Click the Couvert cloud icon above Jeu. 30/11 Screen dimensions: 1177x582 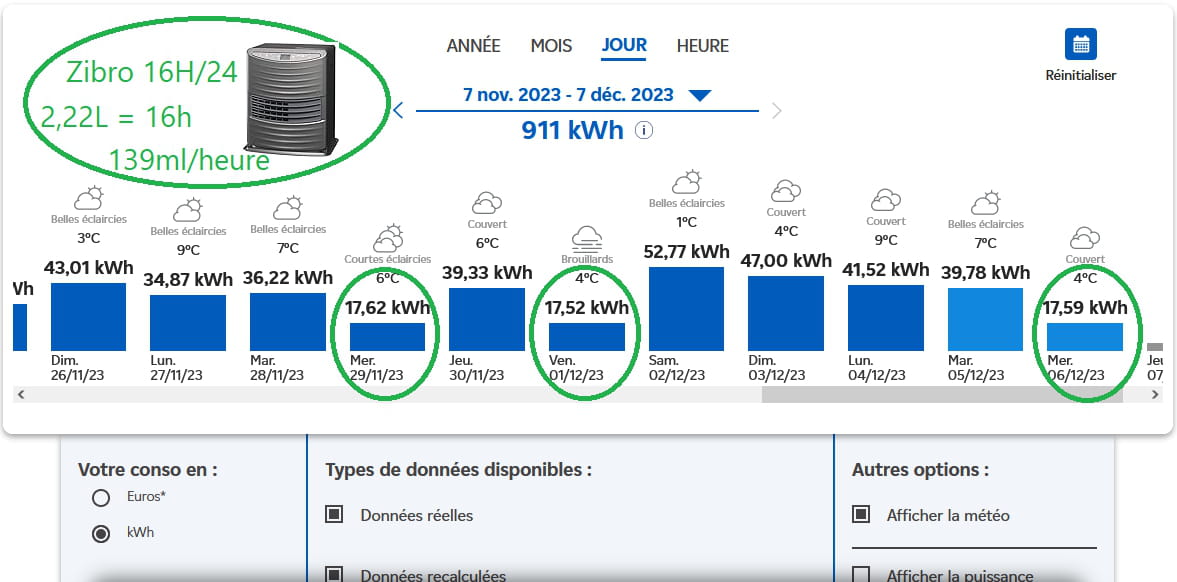(486, 203)
